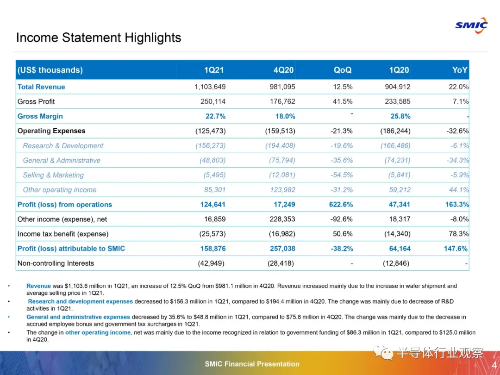Select the gross margin '25.8%' cell
This screenshot has width=500, height=375.
click(400, 116)
